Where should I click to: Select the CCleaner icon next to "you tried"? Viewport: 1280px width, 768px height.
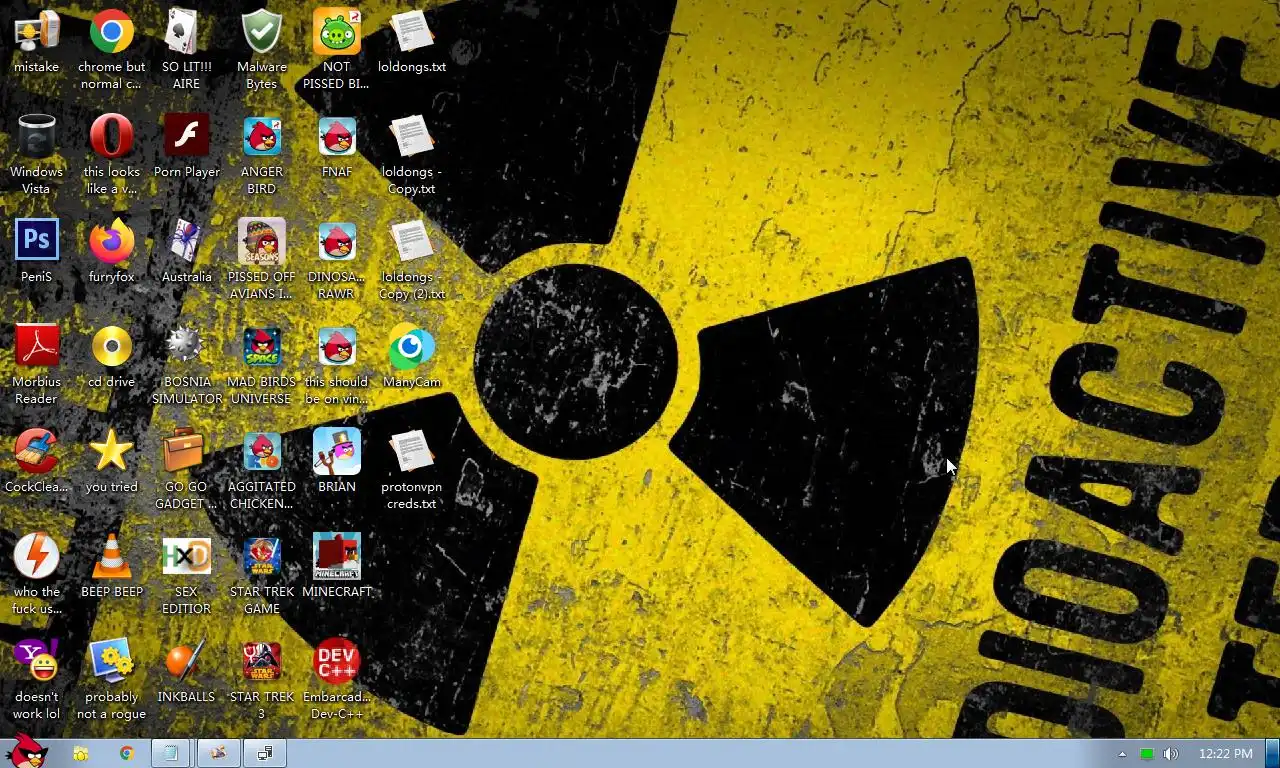pyautogui.click(x=36, y=462)
